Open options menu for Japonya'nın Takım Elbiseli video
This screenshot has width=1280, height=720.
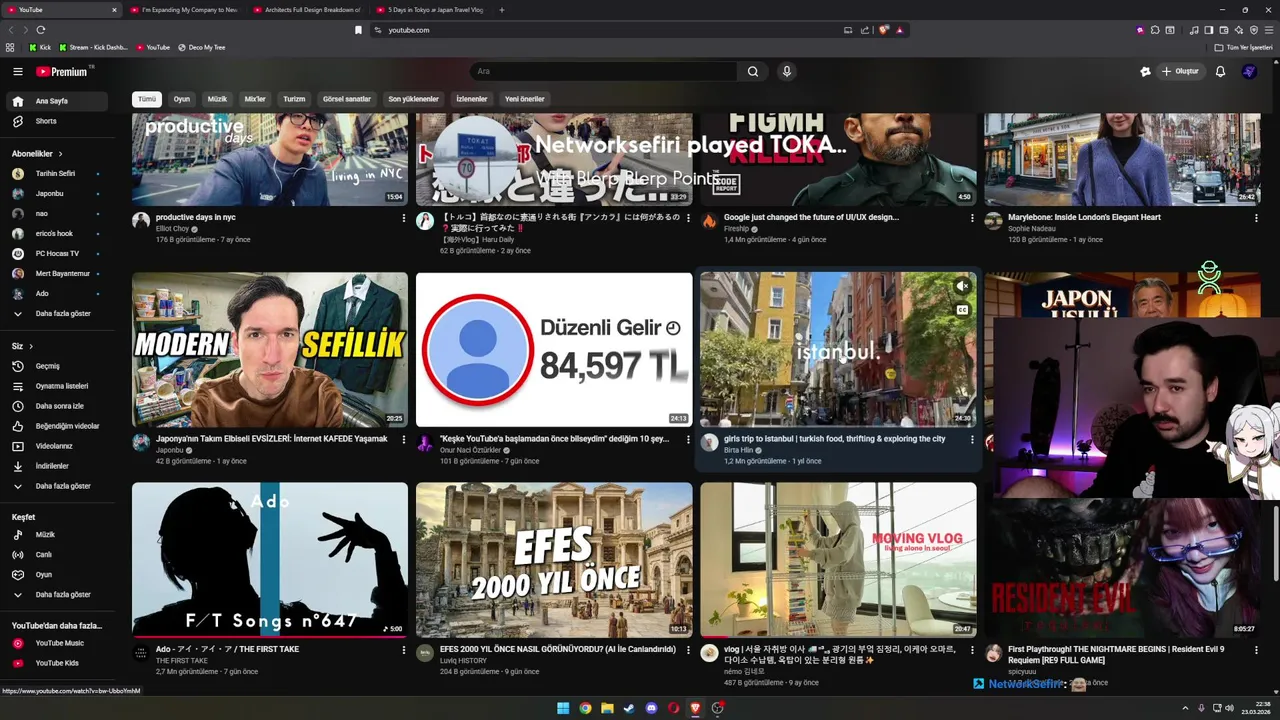coord(404,440)
